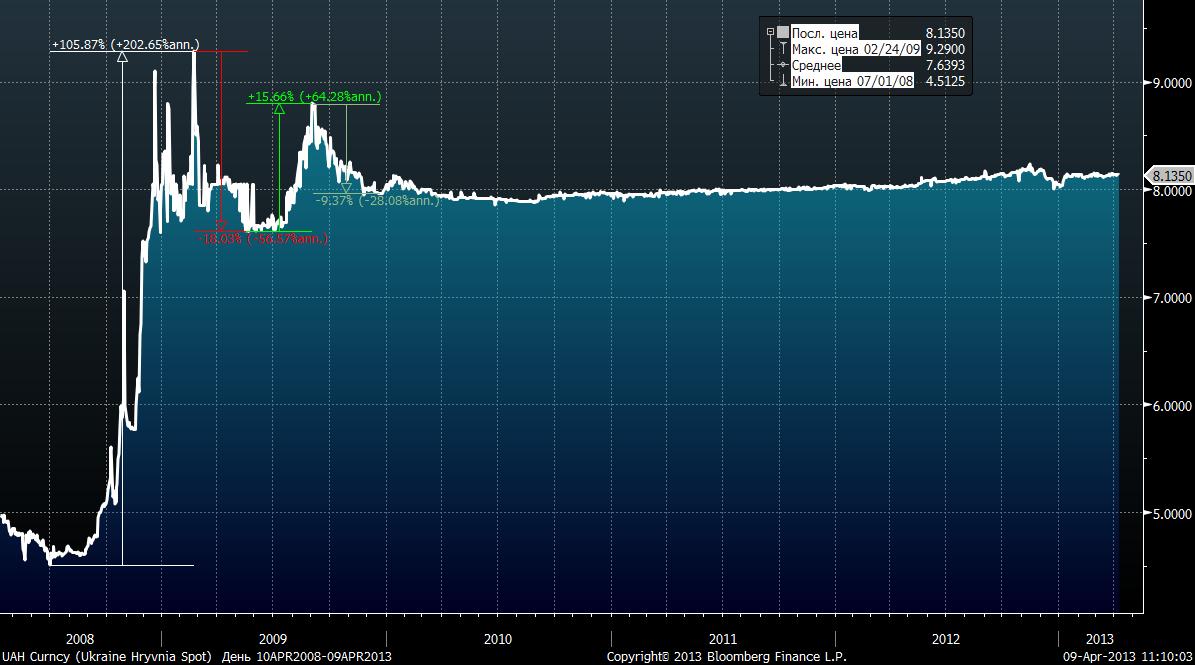Click the red down-arrow of -18.03% annotation
1195x665 pixels.
(221, 224)
